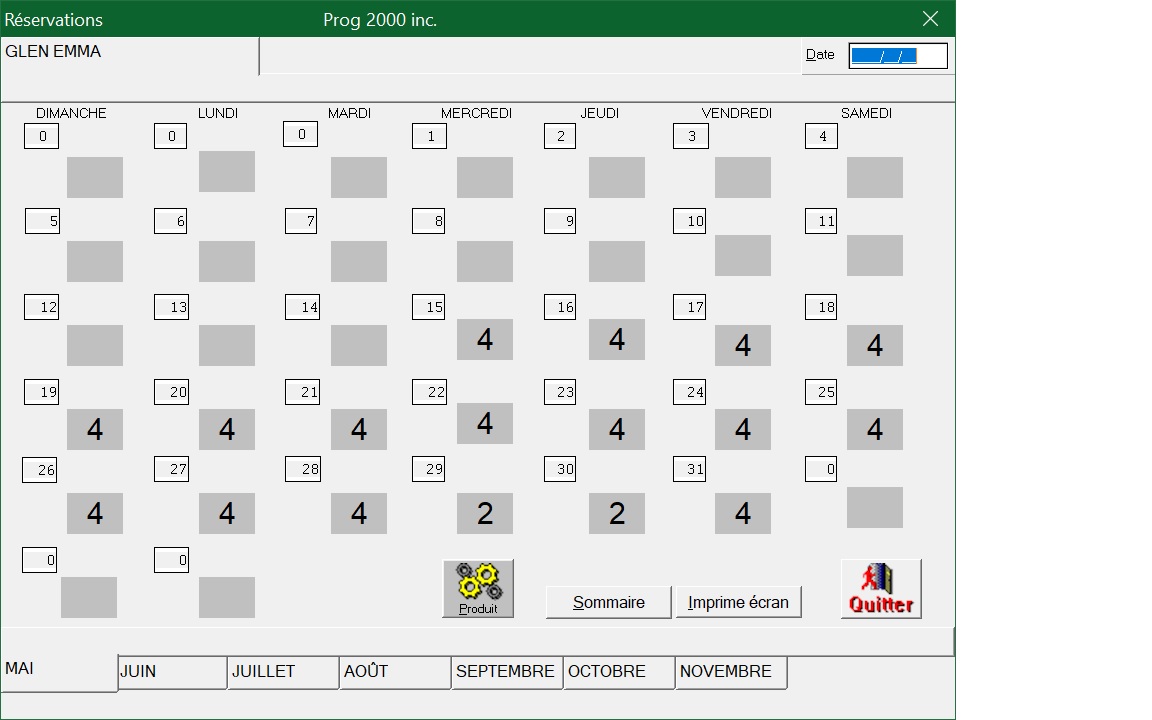Click the VENDREDI column header
Viewport: 1152px width, 720px height.
736,113
